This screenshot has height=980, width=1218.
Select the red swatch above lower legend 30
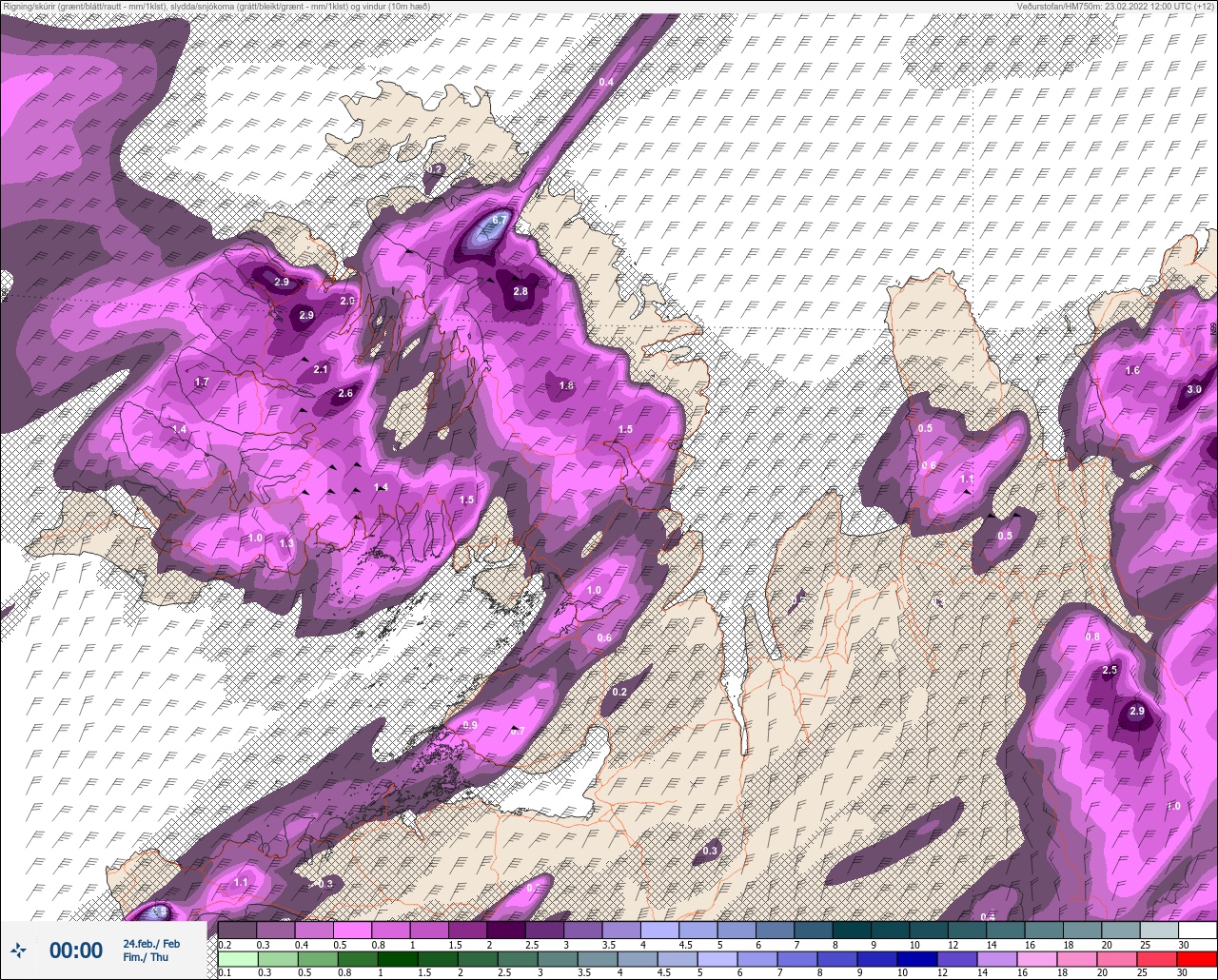coord(1198,959)
